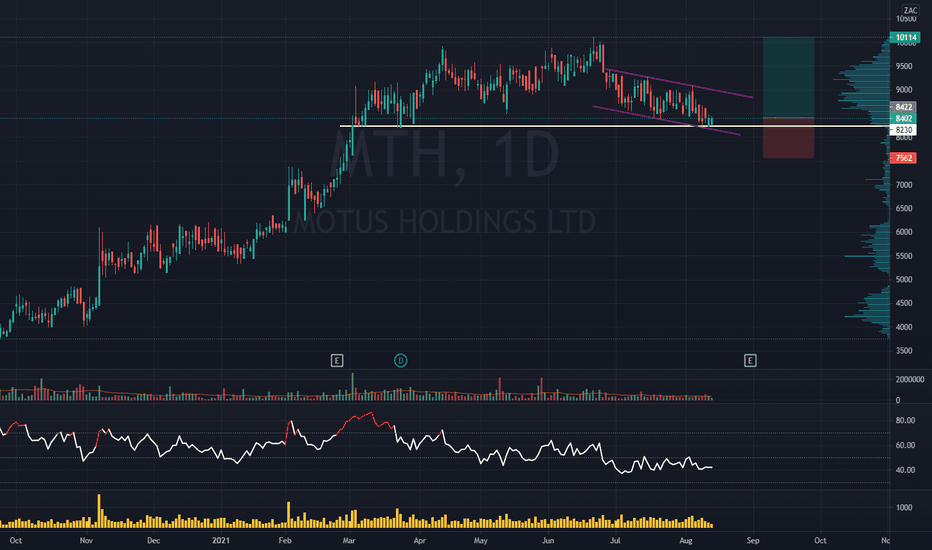Select the red 7562 stop loss label
The height and width of the screenshot is (550, 932).
903,158
